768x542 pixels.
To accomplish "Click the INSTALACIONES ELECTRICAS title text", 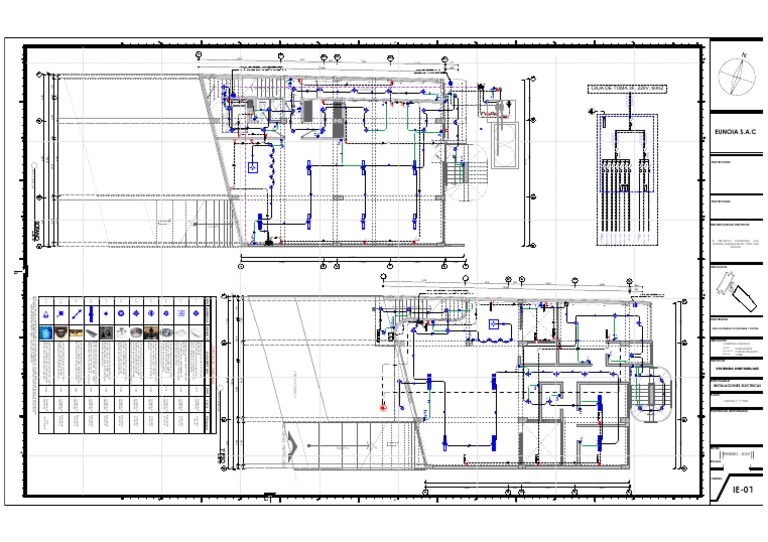I will [736, 386].
